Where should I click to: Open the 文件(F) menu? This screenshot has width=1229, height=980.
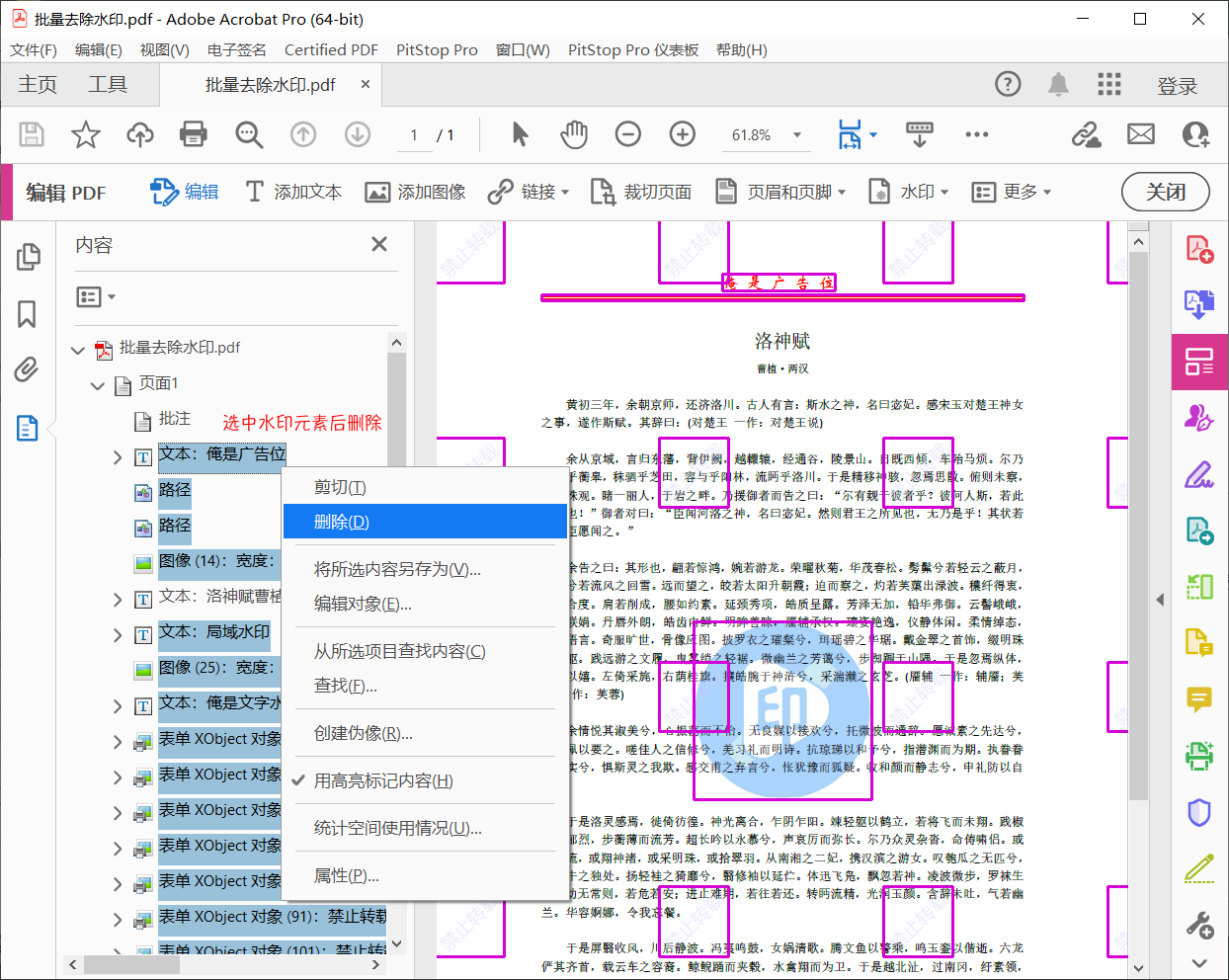pyautogui.click(x=34, y=49)
